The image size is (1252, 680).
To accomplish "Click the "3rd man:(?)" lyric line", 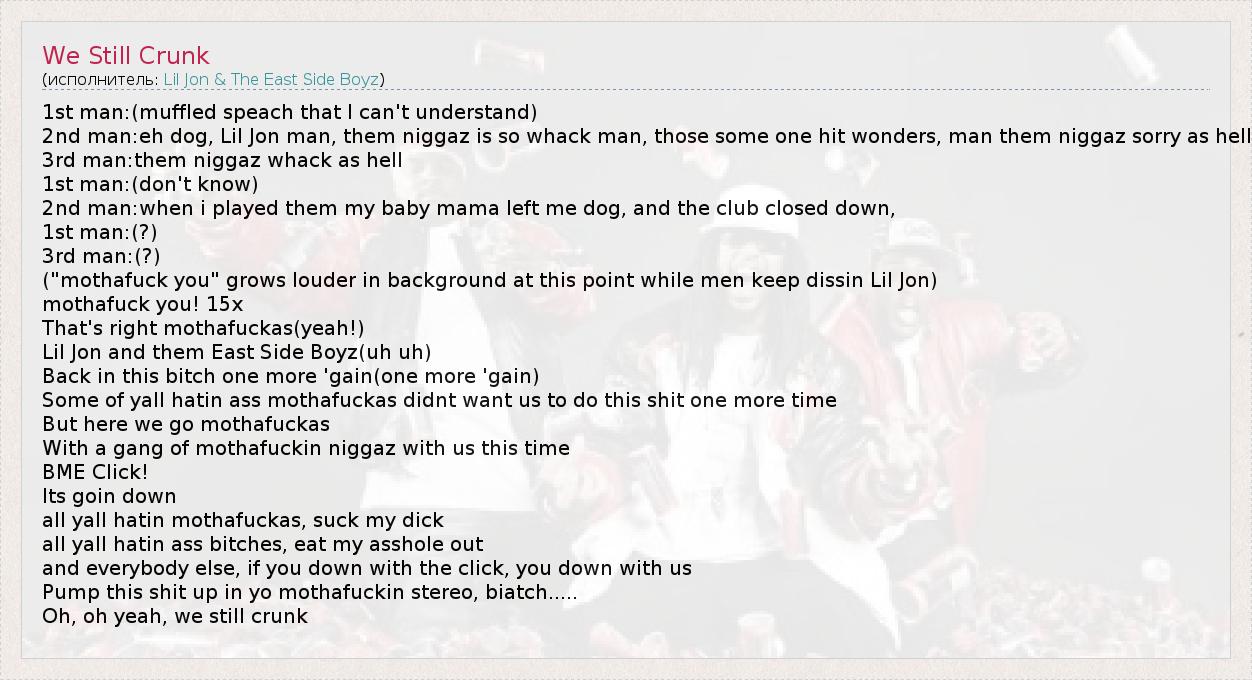I will pyautogui.click(x=101, y=256).
